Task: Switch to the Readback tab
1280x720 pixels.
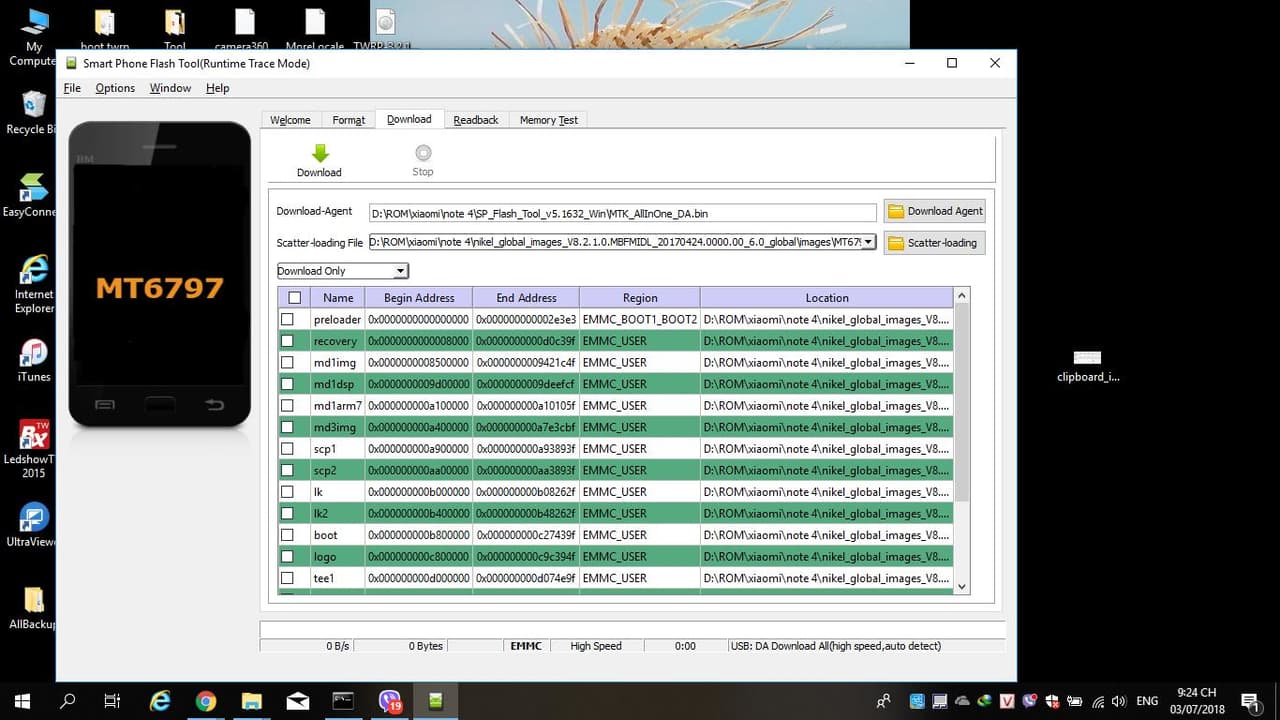Action: (x=475, y=120)
